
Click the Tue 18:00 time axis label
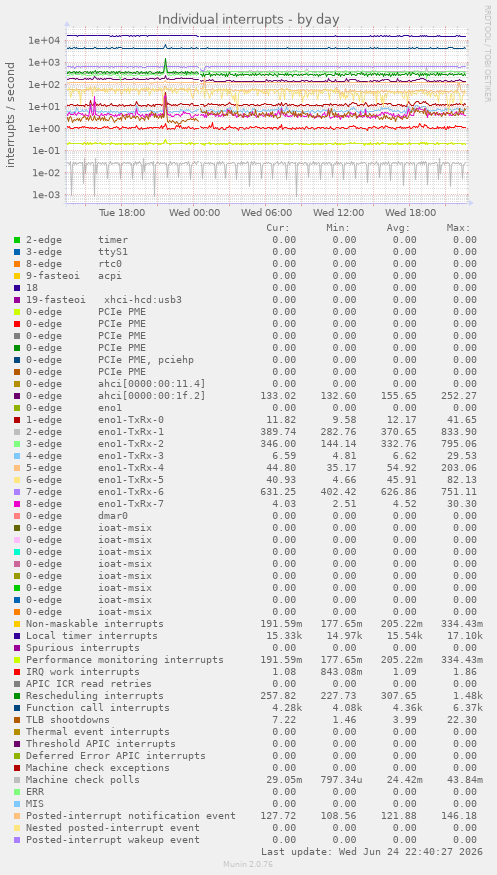click(x=122, y=213)
